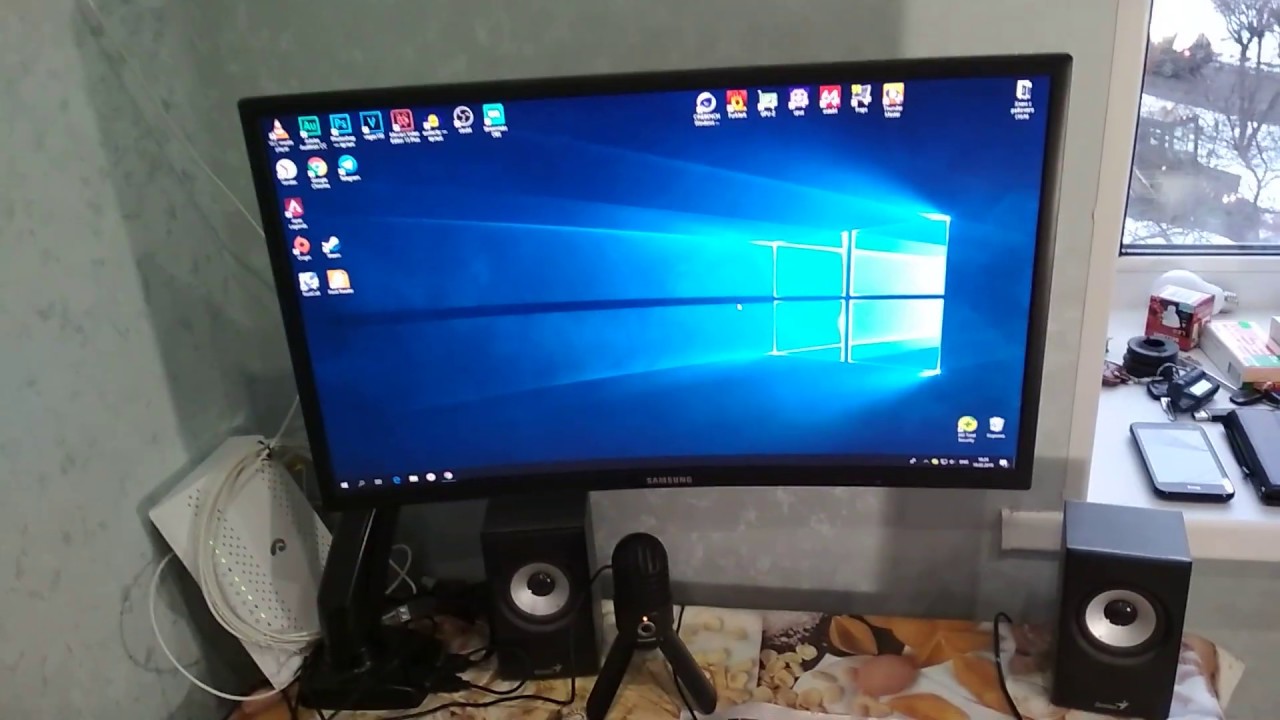Viewport: 1280px width, 720px height.
Task: Open the Steam desktop shortcut
Action: point(331,244)
